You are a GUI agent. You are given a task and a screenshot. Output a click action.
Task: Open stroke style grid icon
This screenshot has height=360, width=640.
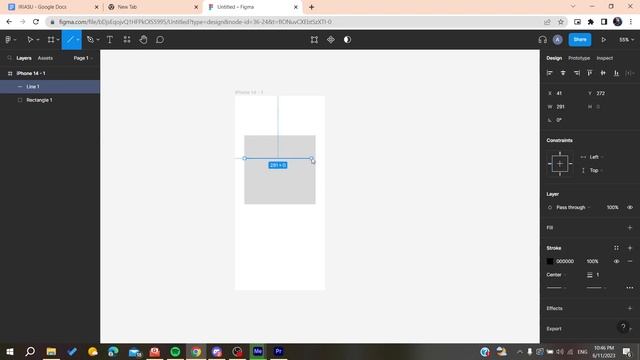(616, 248)
